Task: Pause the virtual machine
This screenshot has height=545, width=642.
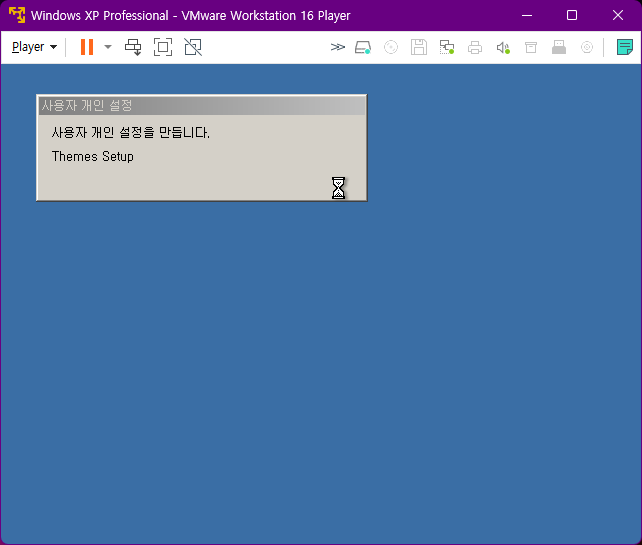Action: coord(87,47)
